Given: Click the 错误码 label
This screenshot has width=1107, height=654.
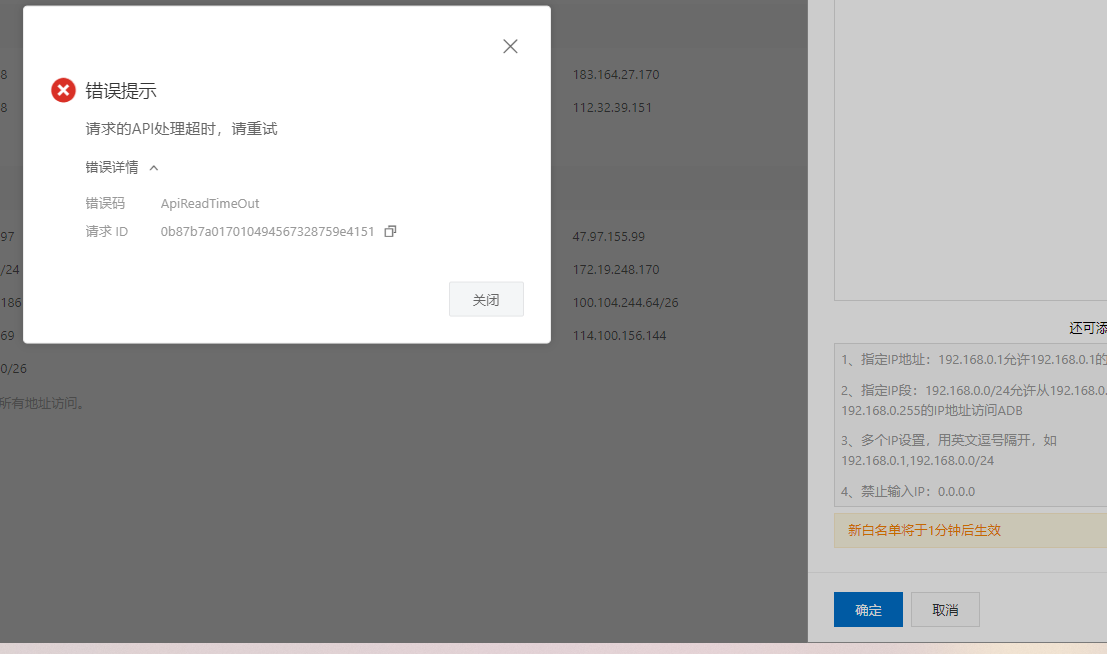Looking at the screenshot, I should point(105,203).
